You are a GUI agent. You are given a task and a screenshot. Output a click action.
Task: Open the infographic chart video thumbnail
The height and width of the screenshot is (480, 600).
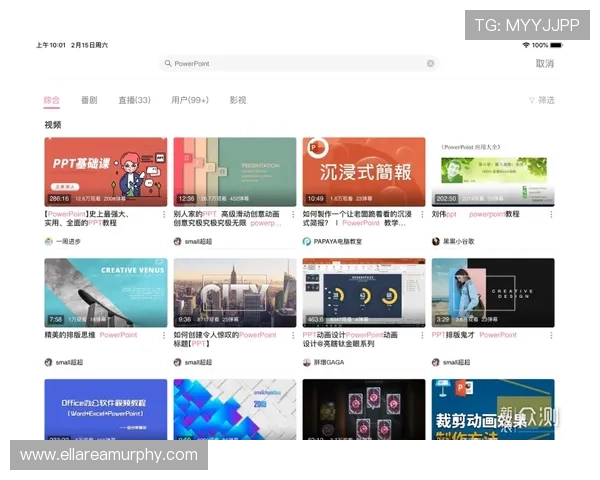[364, 292]
